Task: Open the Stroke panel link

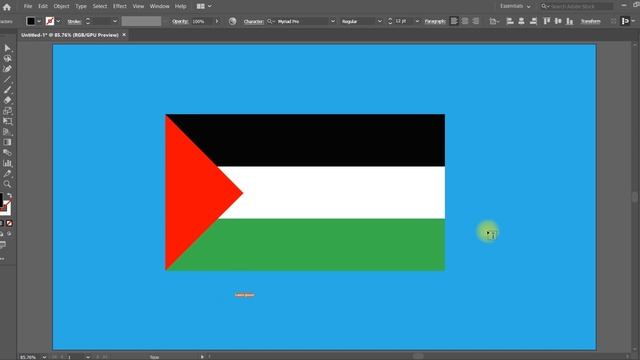Action: click(x=74, y=21)
